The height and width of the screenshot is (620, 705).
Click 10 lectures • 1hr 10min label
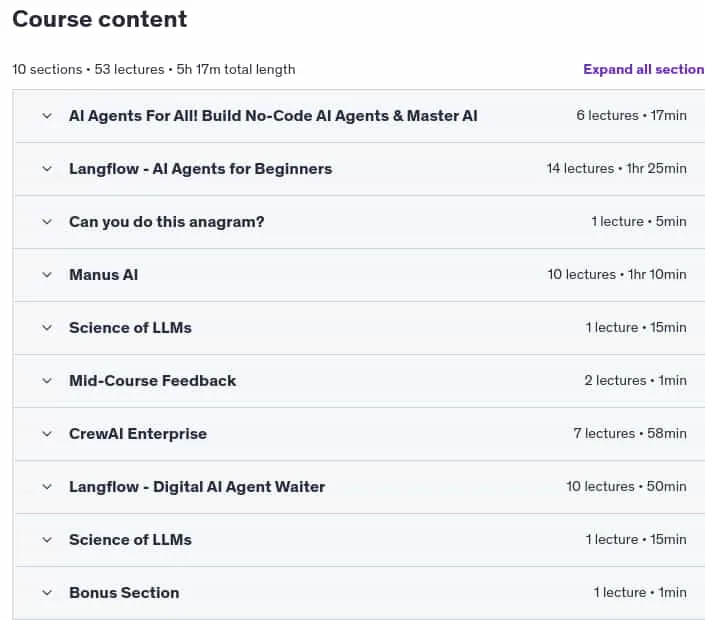click(617, 275)
